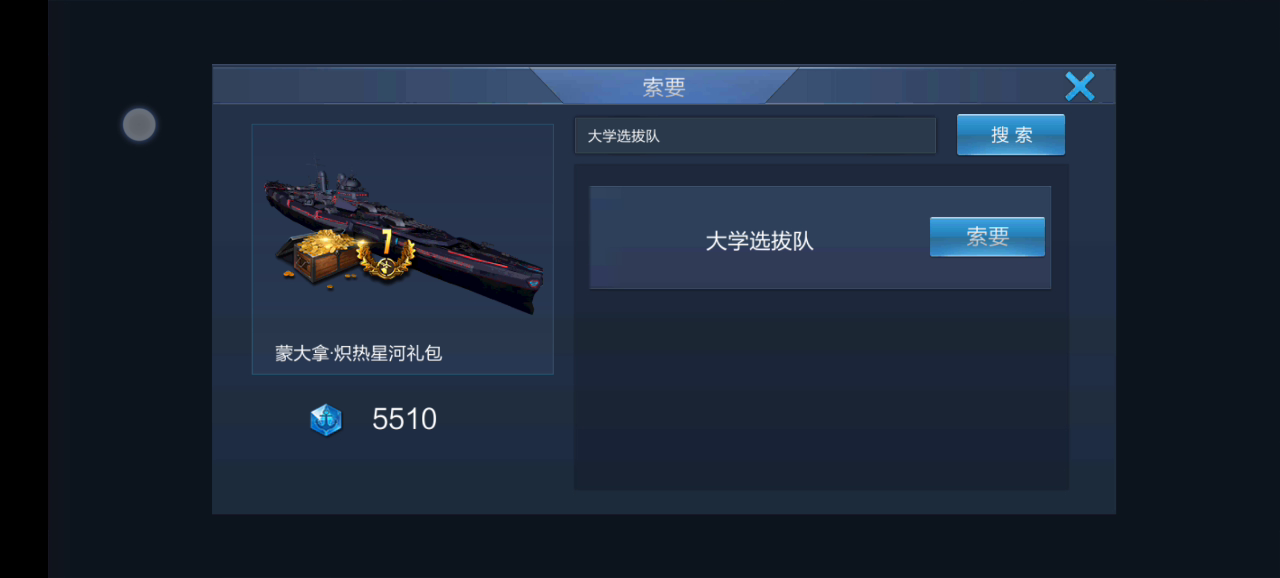Close the 索要 dialog with the X

coord(1079,87)
